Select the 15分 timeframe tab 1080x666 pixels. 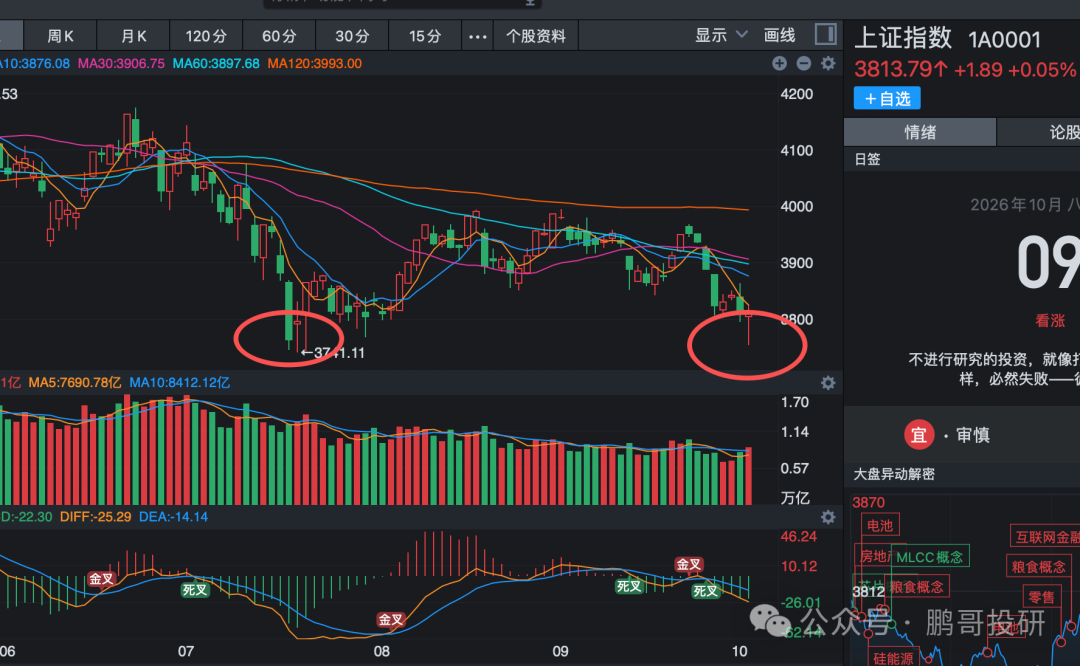(425, 36)
